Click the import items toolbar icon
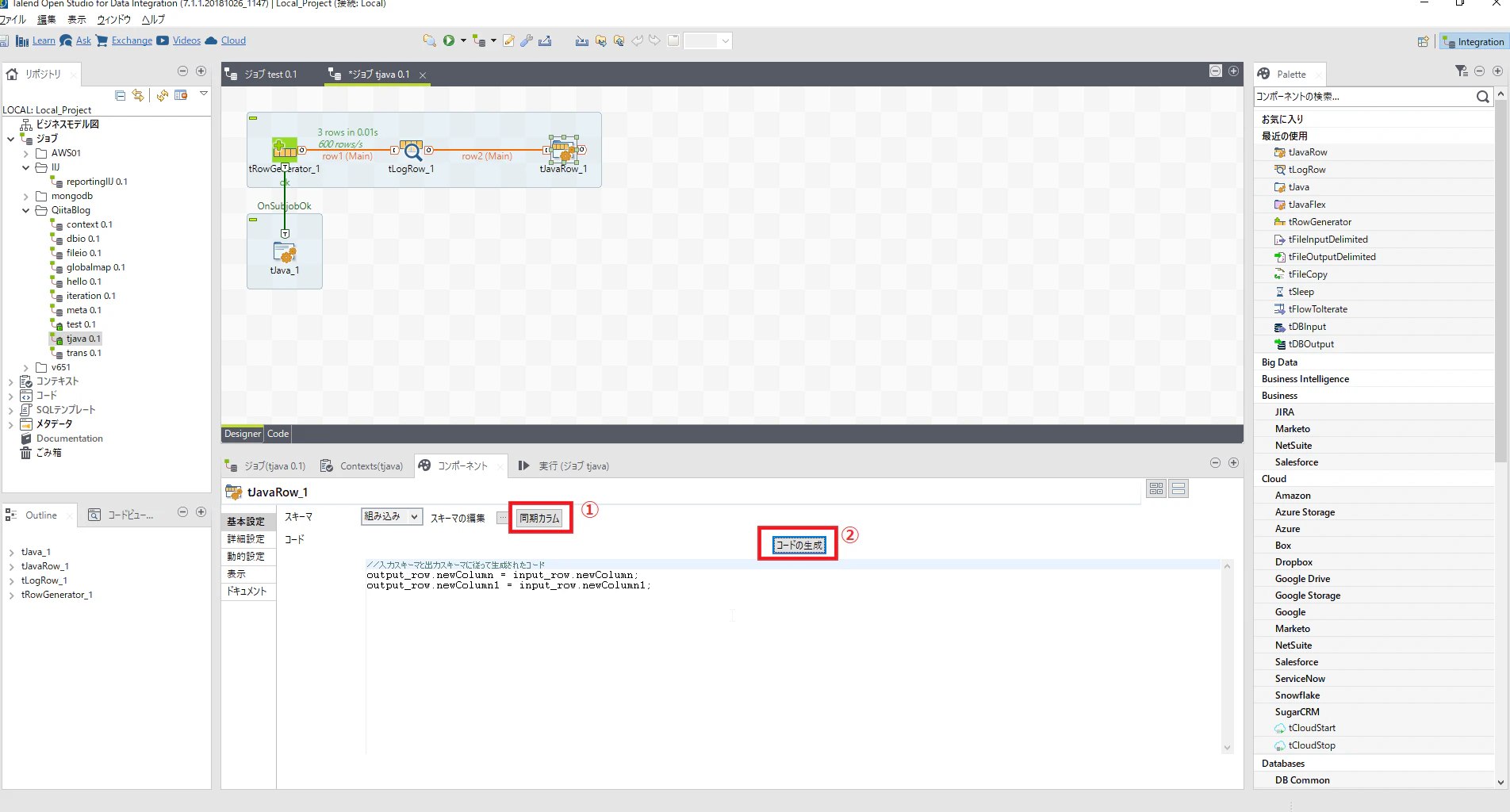Screen dimensions: 1510x812 [x=582, y=40]
